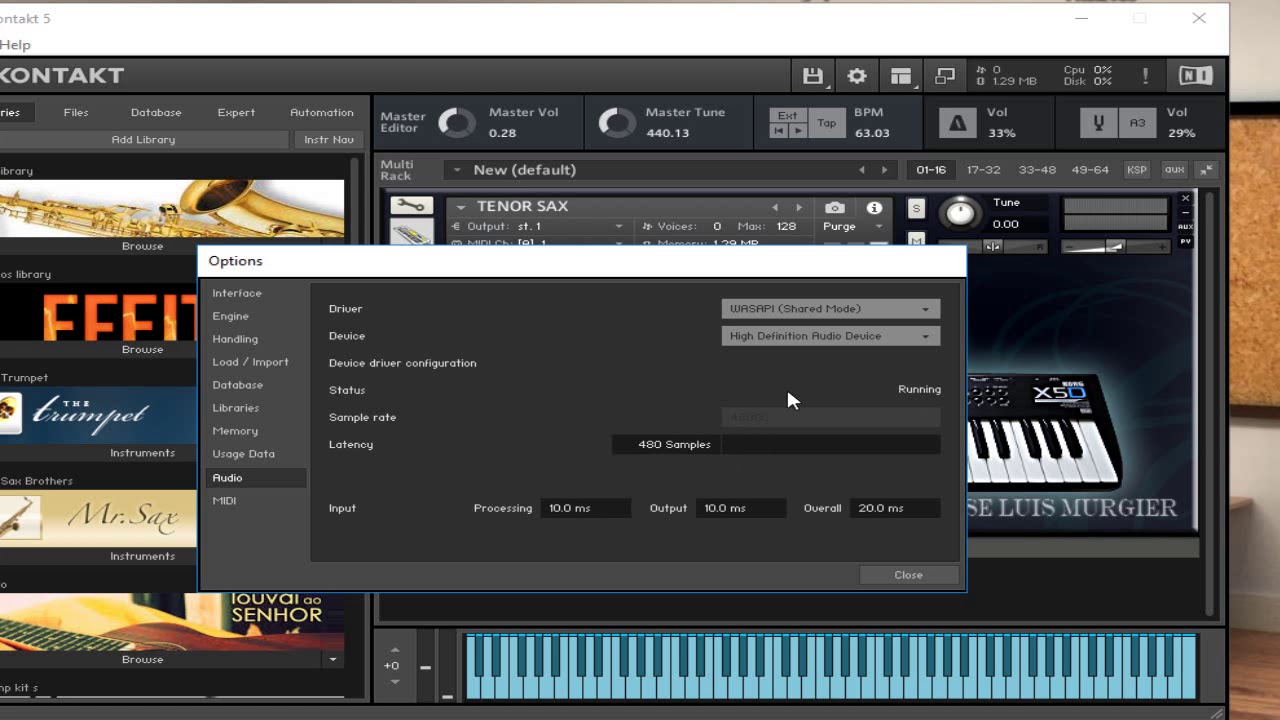Viewport: 1280px width, 720px height.
Task: Open Instruments under Mr. Sax library
Action: click(x=142, y=556)
